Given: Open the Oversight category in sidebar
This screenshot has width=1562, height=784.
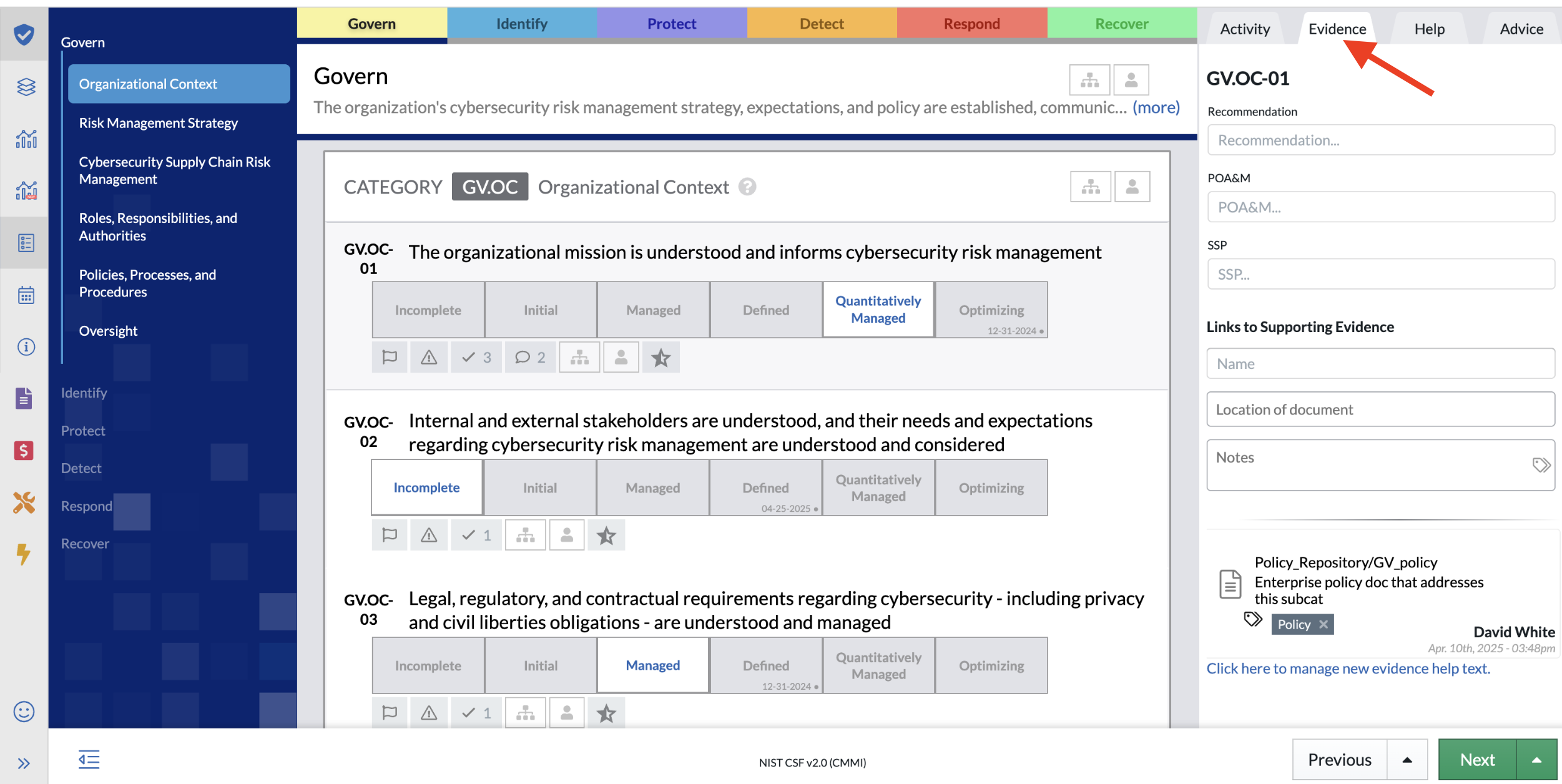Looking at the screenshot, I should tap(108, 331).
